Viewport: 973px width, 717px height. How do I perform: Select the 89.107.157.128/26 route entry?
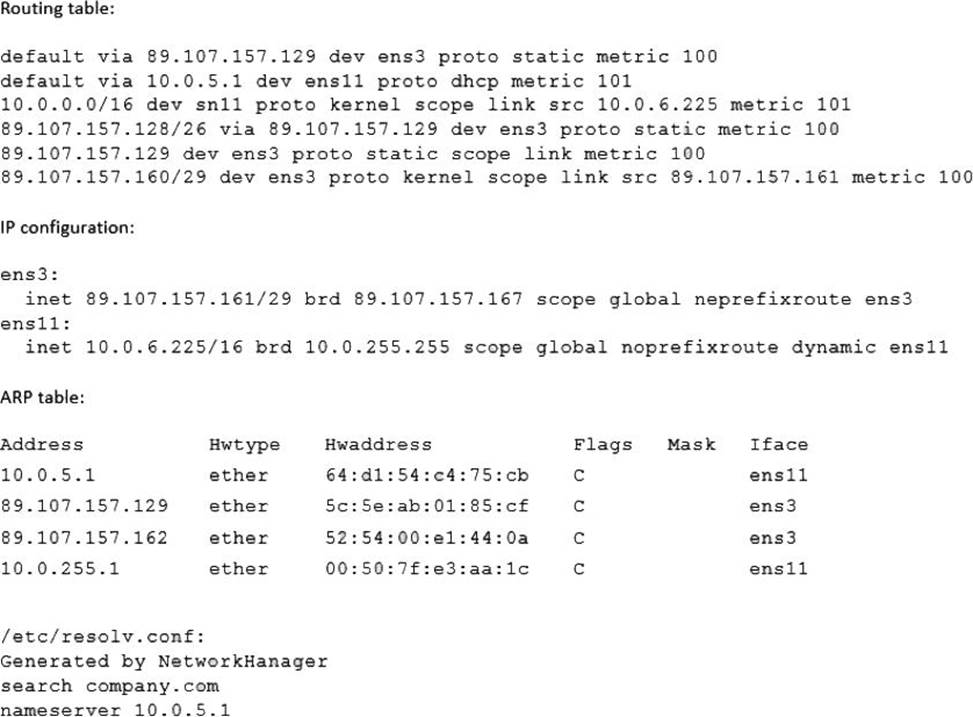tap(420, 129)
